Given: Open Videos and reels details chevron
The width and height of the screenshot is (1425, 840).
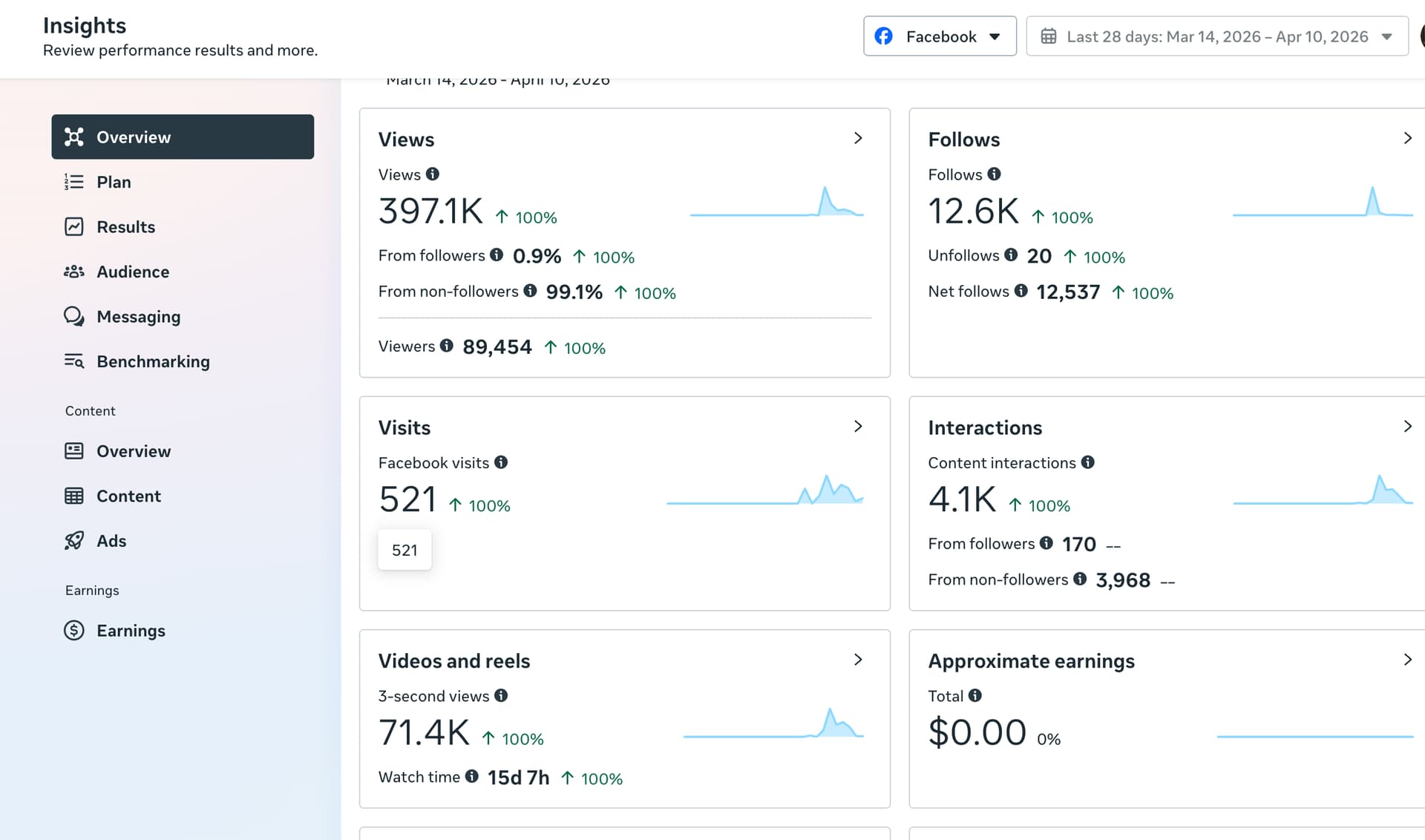Looking at the screenshot, I should click(858, 660).
